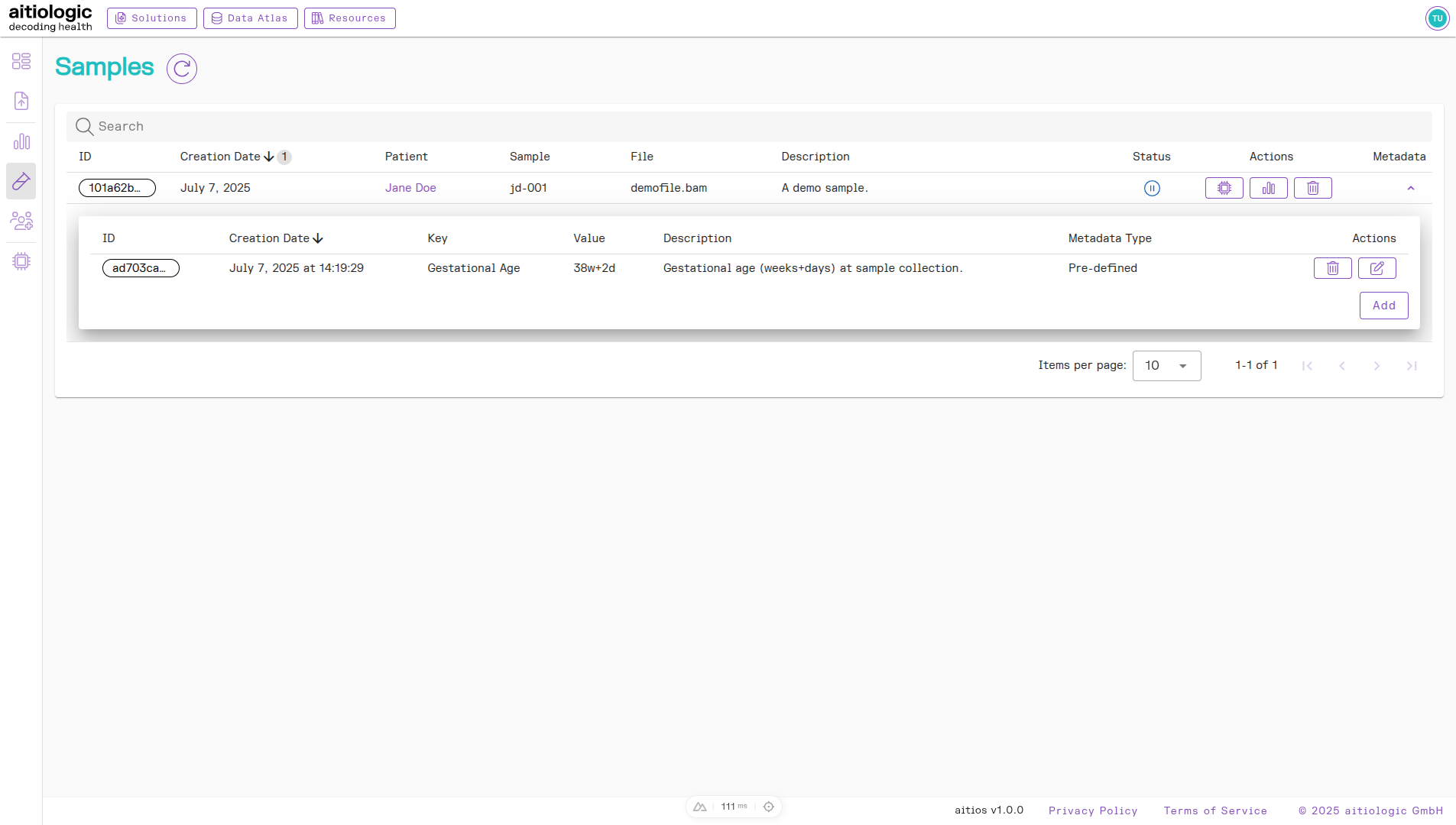Open the Privacy Policy link
The height and width of the screenshot is (825, 1456).
[1093, 810]
